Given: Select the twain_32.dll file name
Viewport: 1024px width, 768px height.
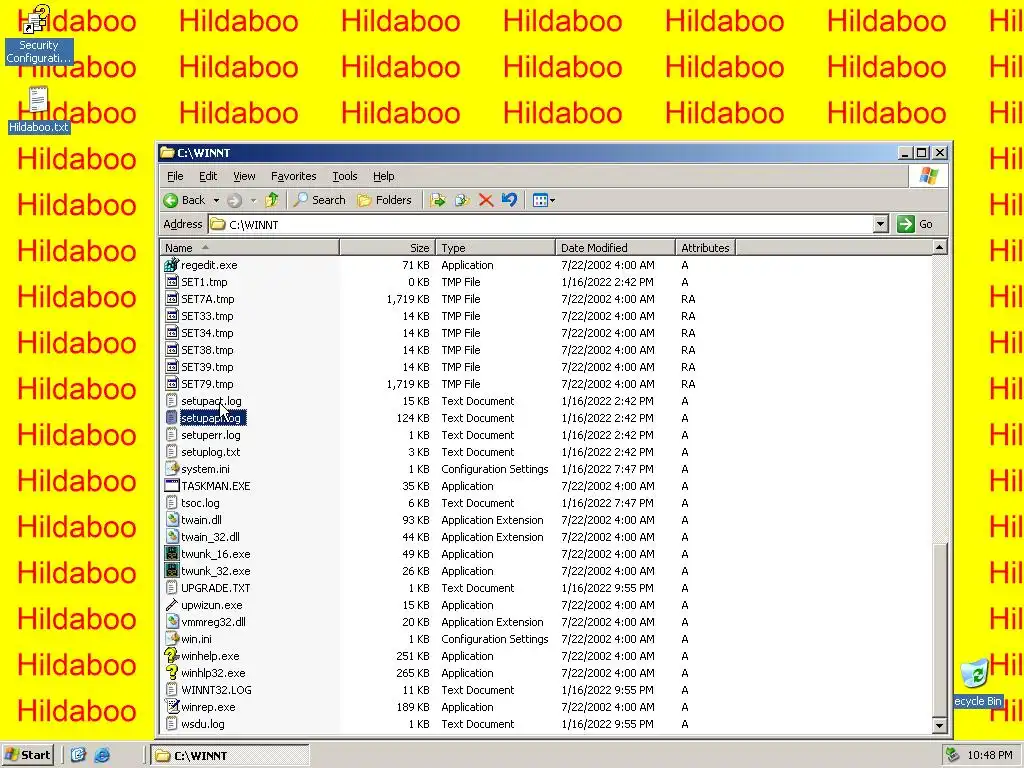Looking at the screenshot, I should 210,537.
